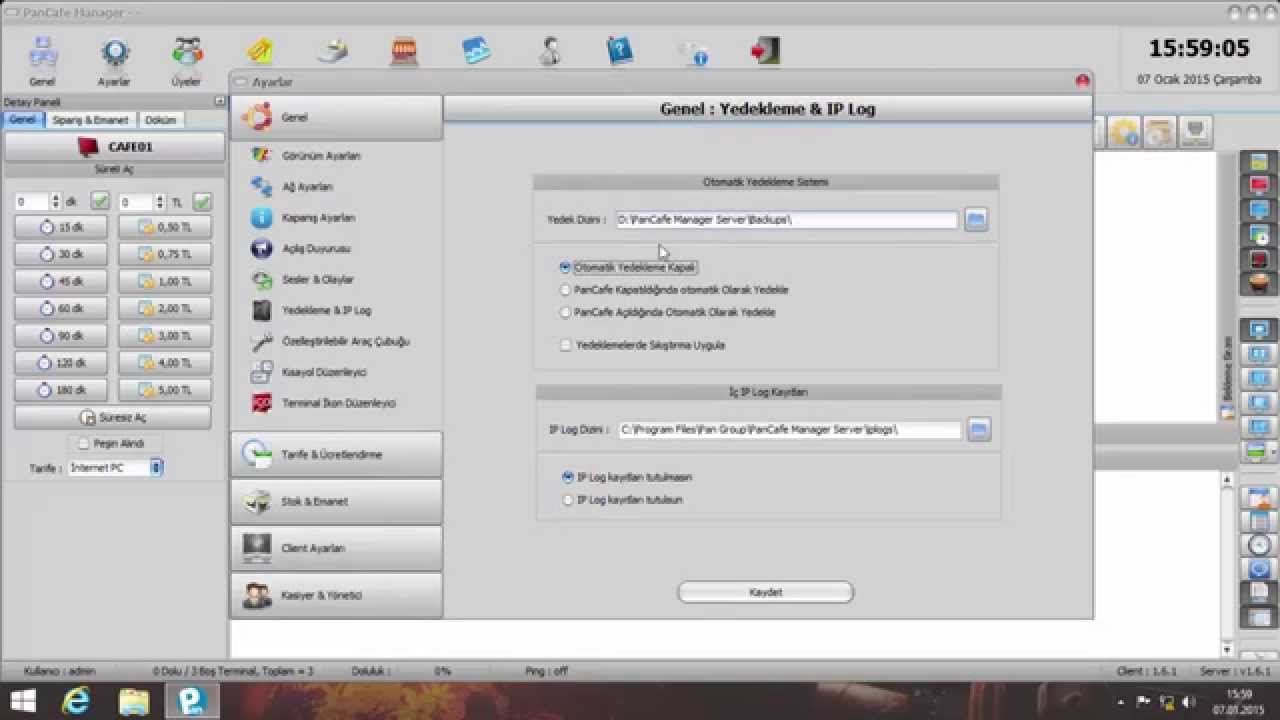Image resolution: width=1280 pixels, height=720 pixels.
Task: Open Görünüm Ayarları settings item
Action: (320, 156)
